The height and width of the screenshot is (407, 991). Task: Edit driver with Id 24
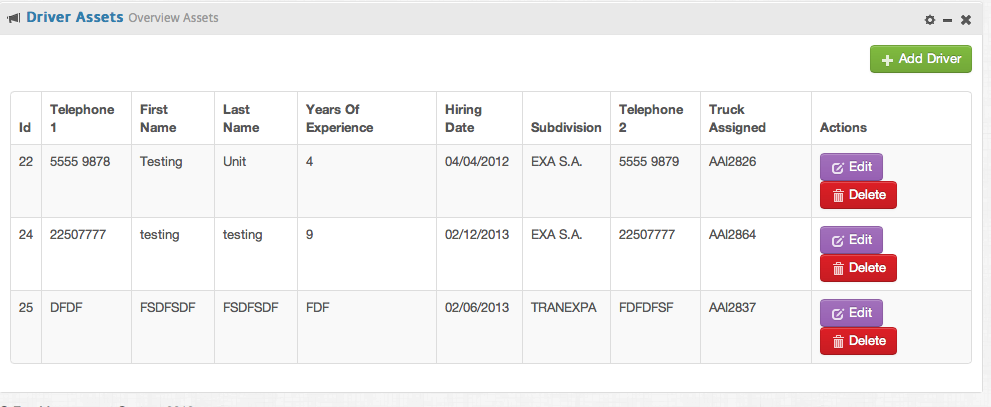click(x=851, y=240)
